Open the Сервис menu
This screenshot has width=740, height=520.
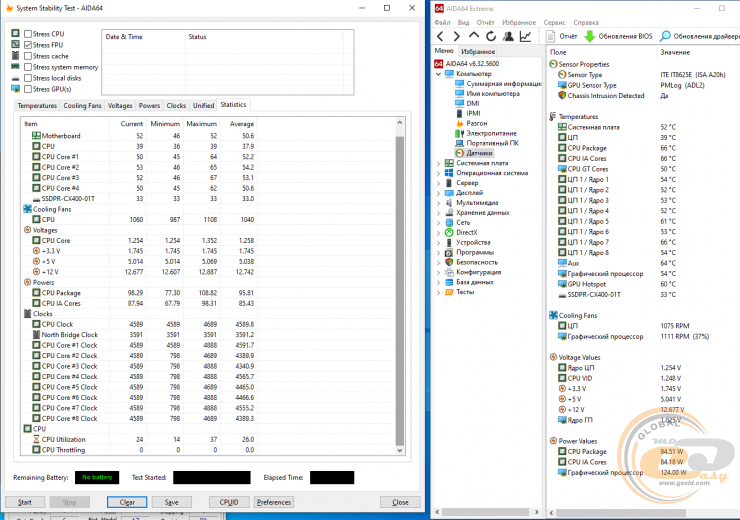click(554, 22)
